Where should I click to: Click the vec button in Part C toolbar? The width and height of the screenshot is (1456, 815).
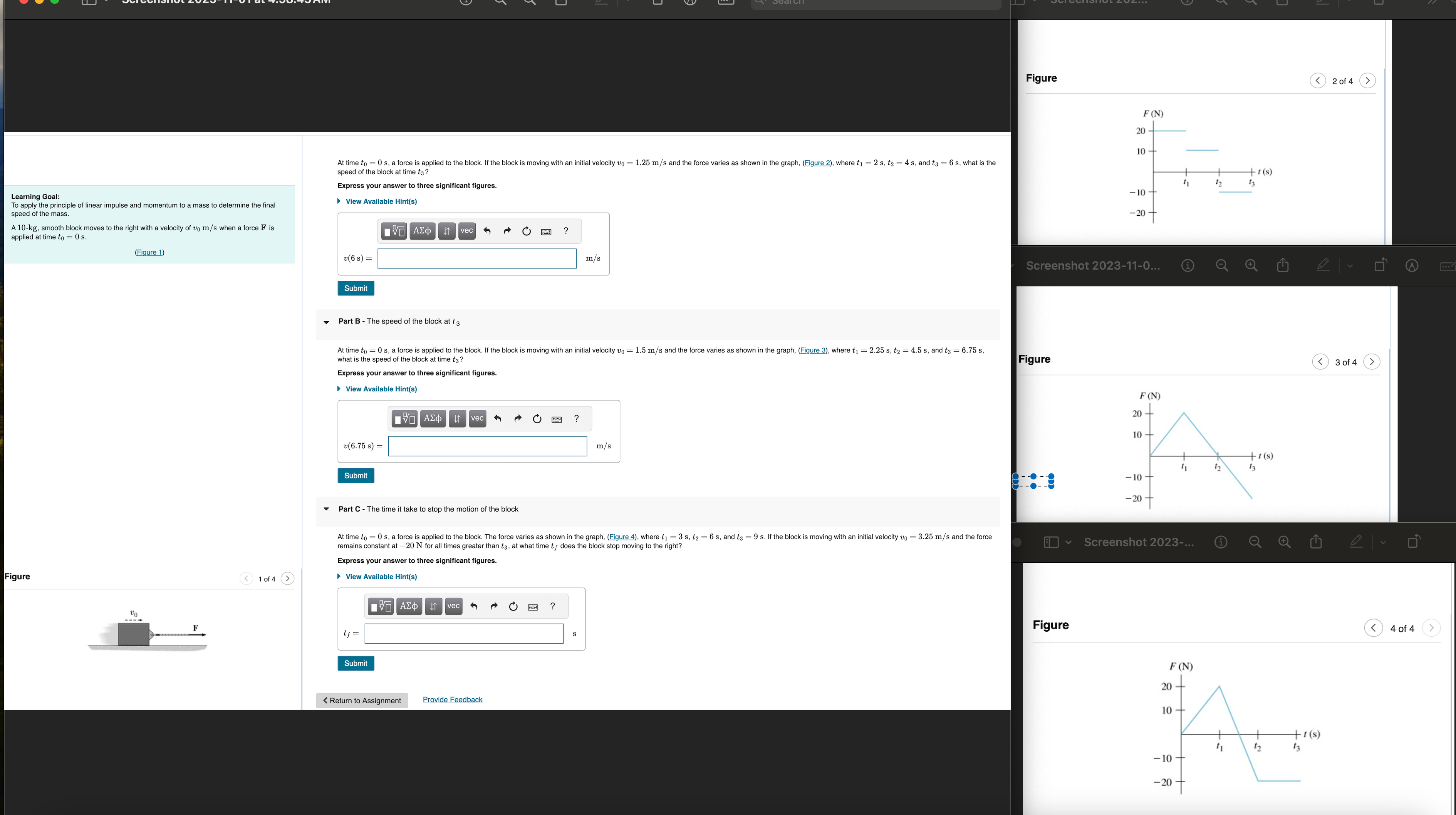[453, 606]
